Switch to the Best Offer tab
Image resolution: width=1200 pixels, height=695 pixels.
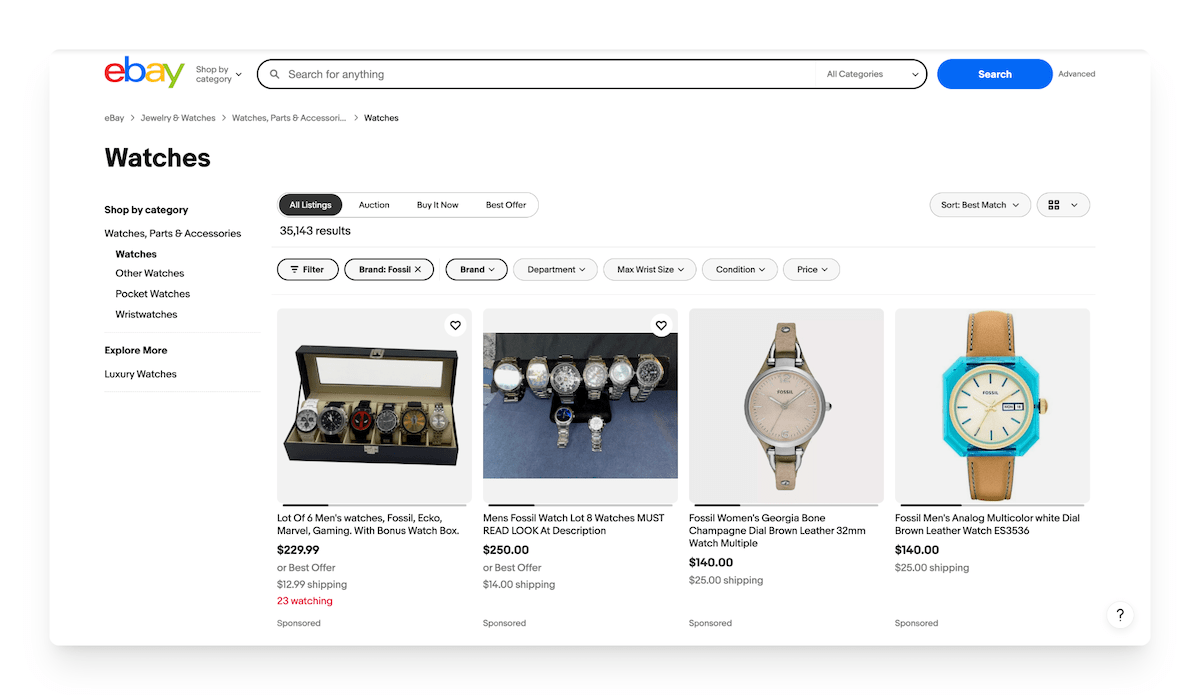tap(506, 205)
